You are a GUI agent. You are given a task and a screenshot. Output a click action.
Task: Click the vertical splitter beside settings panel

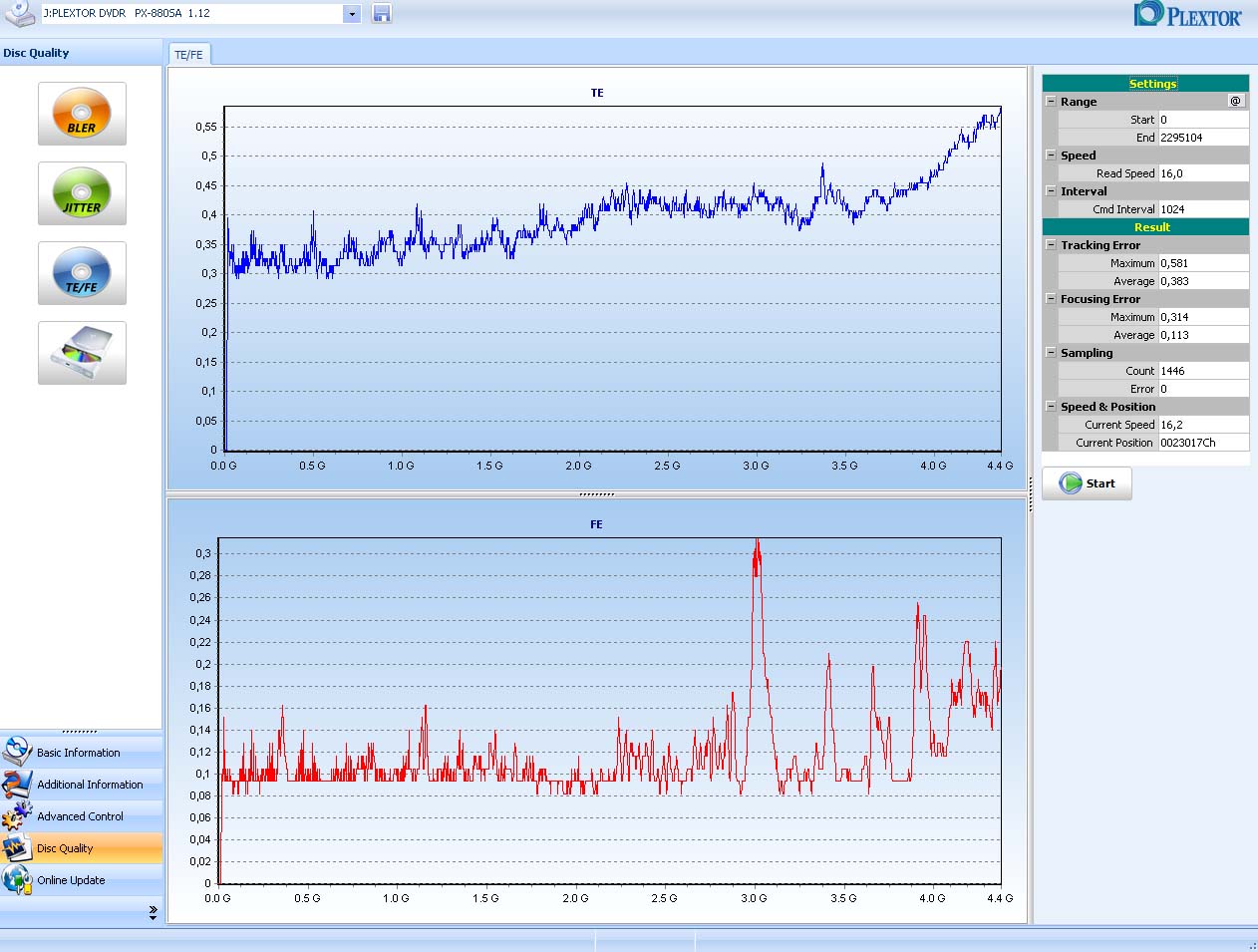click(1031, 493)
